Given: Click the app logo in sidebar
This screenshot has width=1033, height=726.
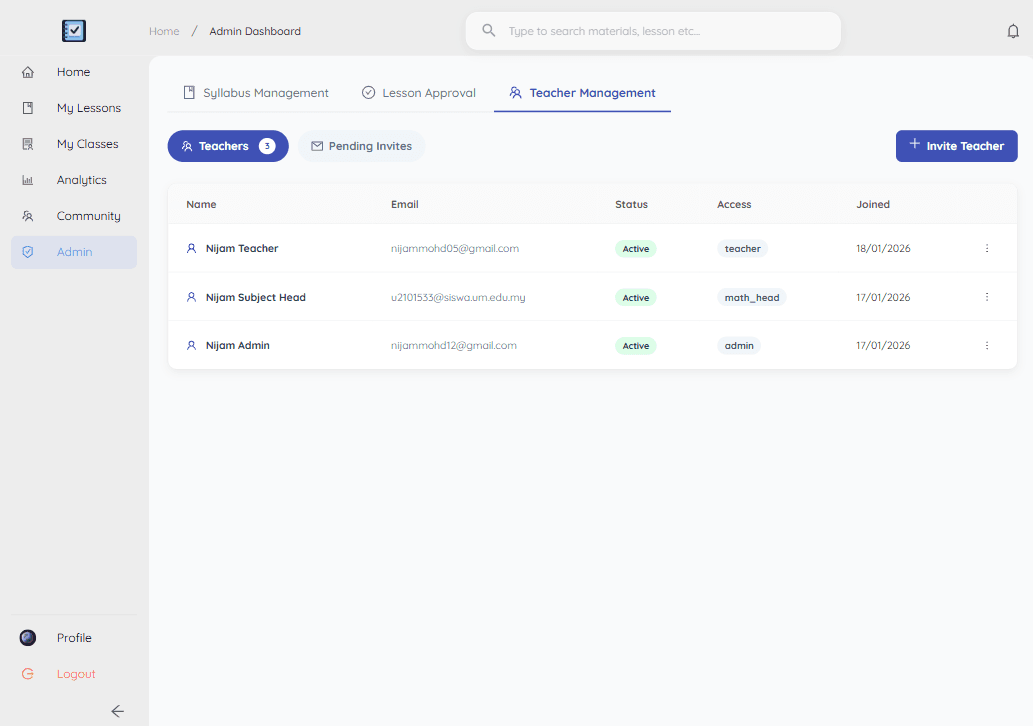Looking at the screenshot, I should click(x=74, y=31).
